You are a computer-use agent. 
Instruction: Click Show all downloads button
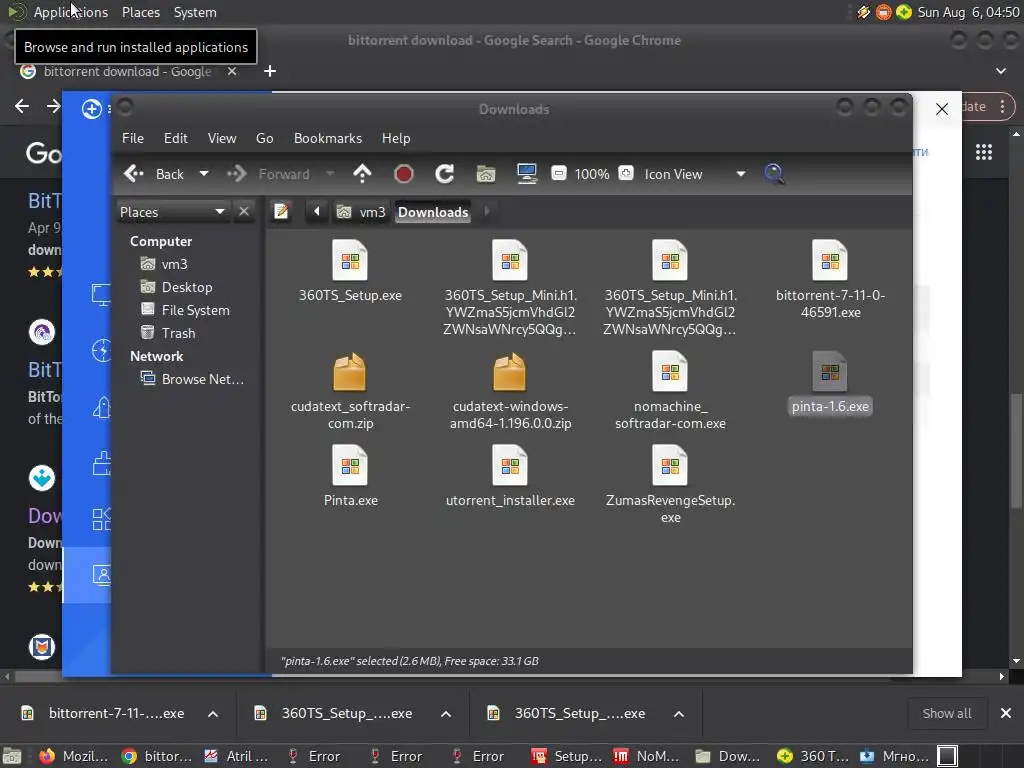point(946,714)
